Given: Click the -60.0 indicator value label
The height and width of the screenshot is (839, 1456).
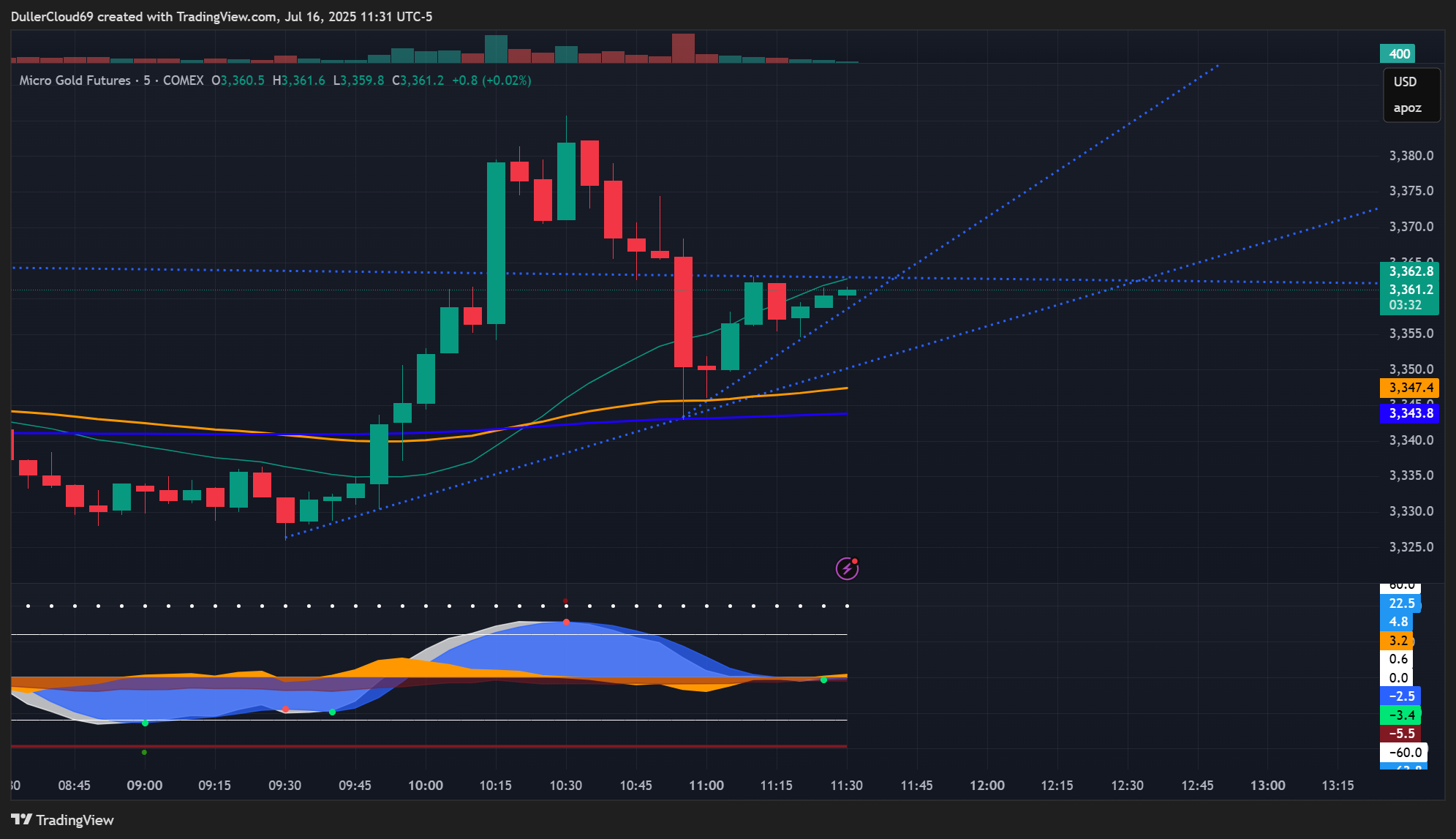Looking at the screenshot, I should click(x=1403, y=753).
